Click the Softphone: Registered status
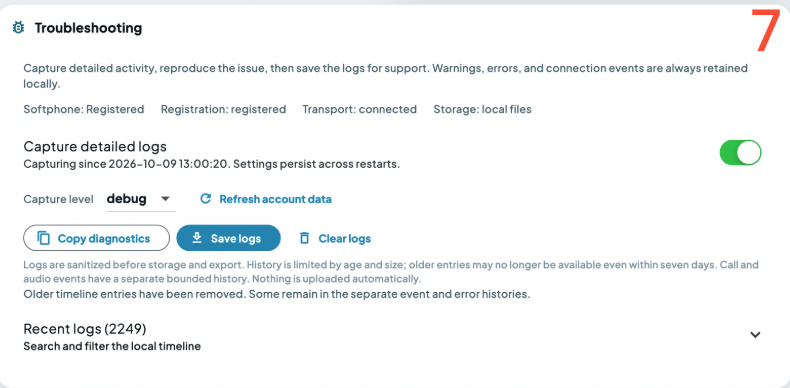The image size is (790, 388). [84, 109]
